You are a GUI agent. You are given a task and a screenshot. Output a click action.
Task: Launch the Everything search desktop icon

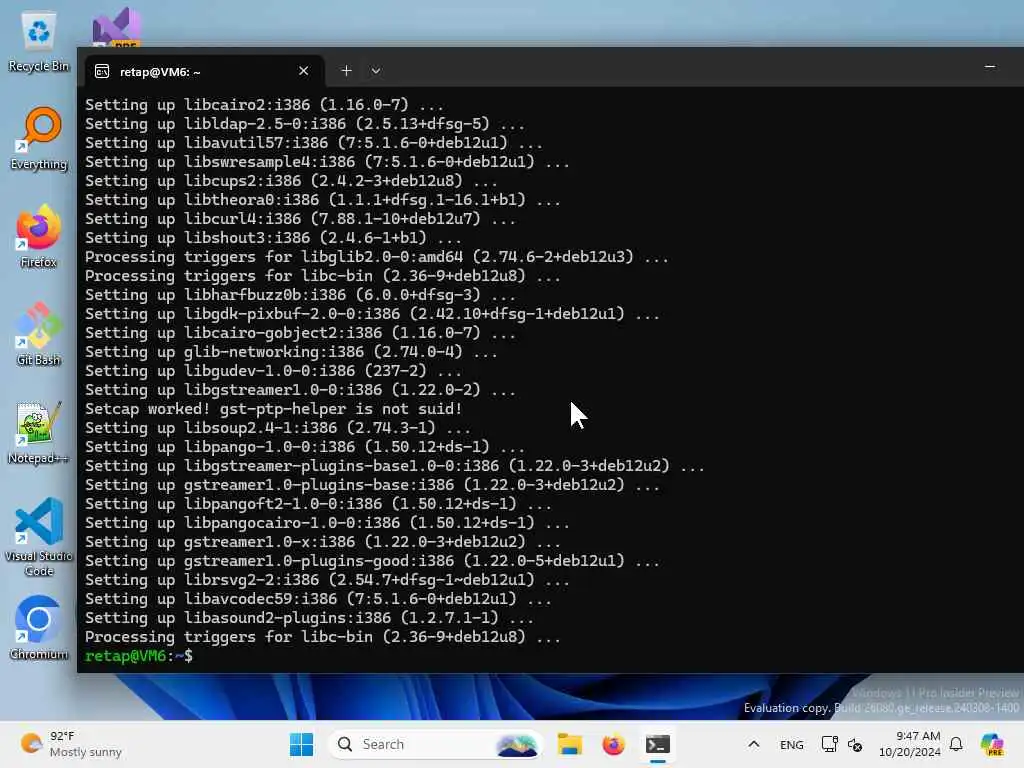[x=39, y=139]
